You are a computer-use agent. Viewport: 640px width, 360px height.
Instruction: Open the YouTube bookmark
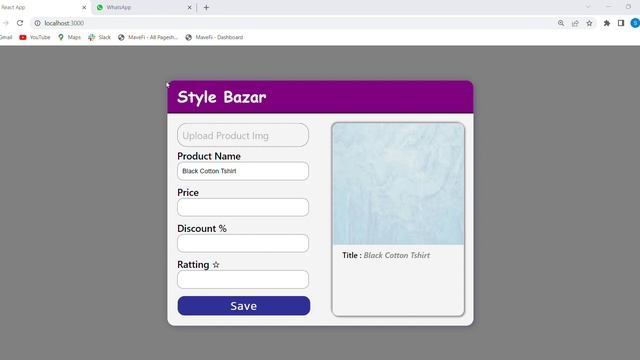pos(35,37)
